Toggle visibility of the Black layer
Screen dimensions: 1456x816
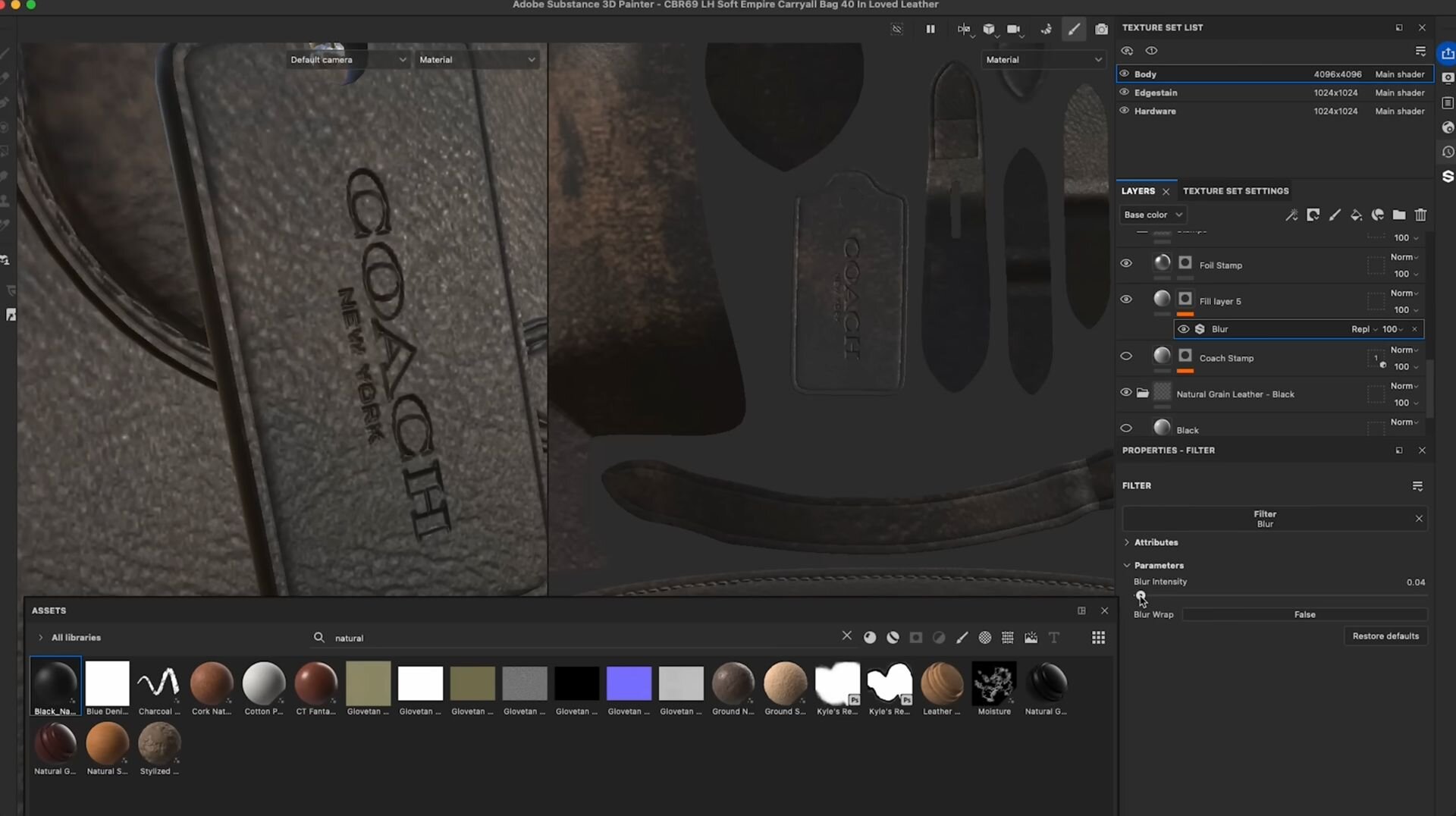pos(1126,428)
